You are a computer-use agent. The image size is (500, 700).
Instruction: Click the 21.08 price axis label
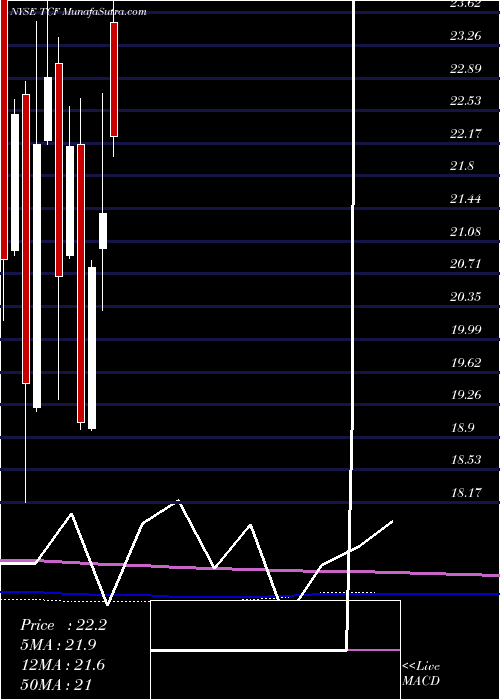[466, 231]
